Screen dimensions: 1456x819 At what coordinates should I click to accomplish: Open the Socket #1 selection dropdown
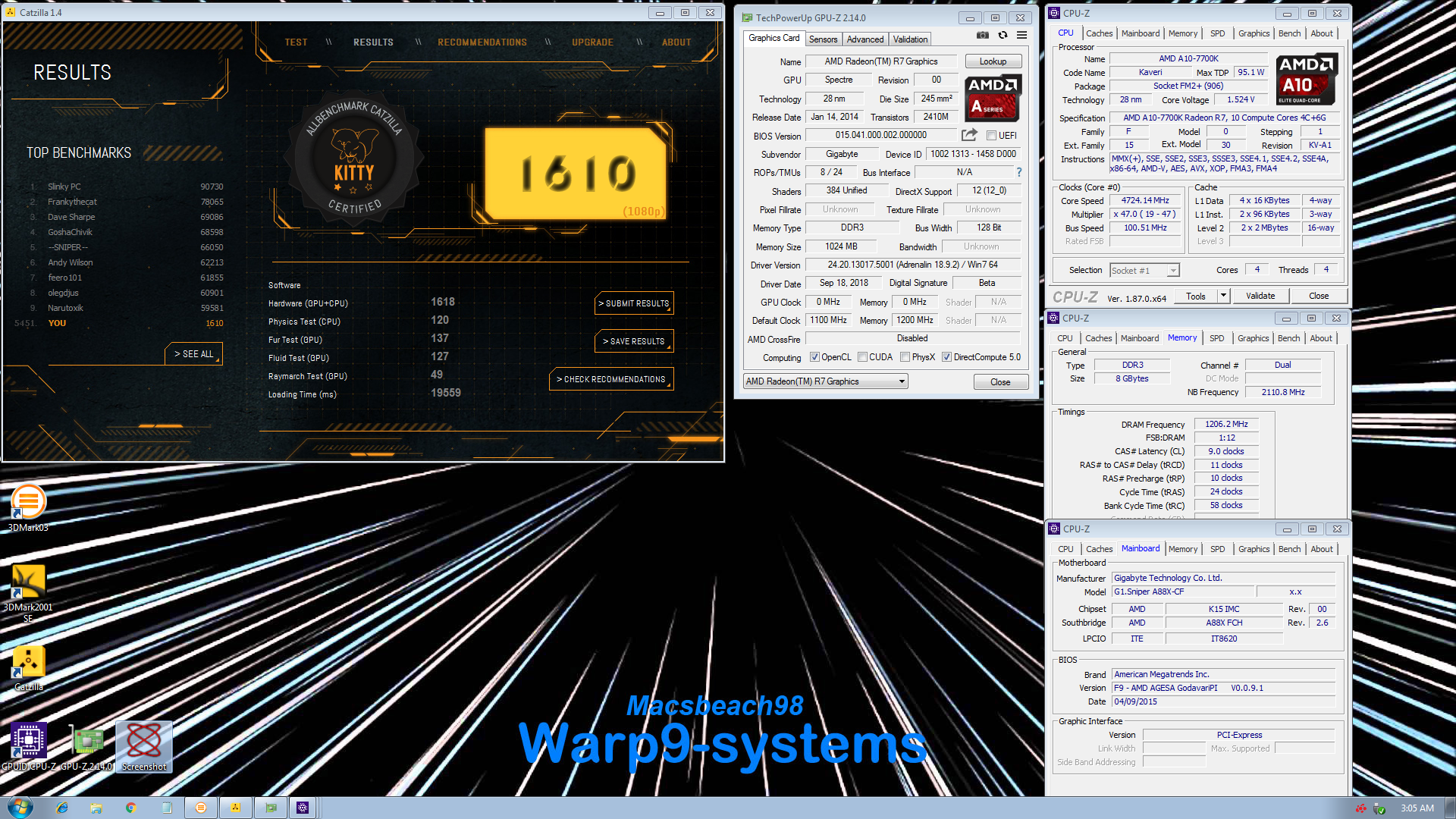1144,271
